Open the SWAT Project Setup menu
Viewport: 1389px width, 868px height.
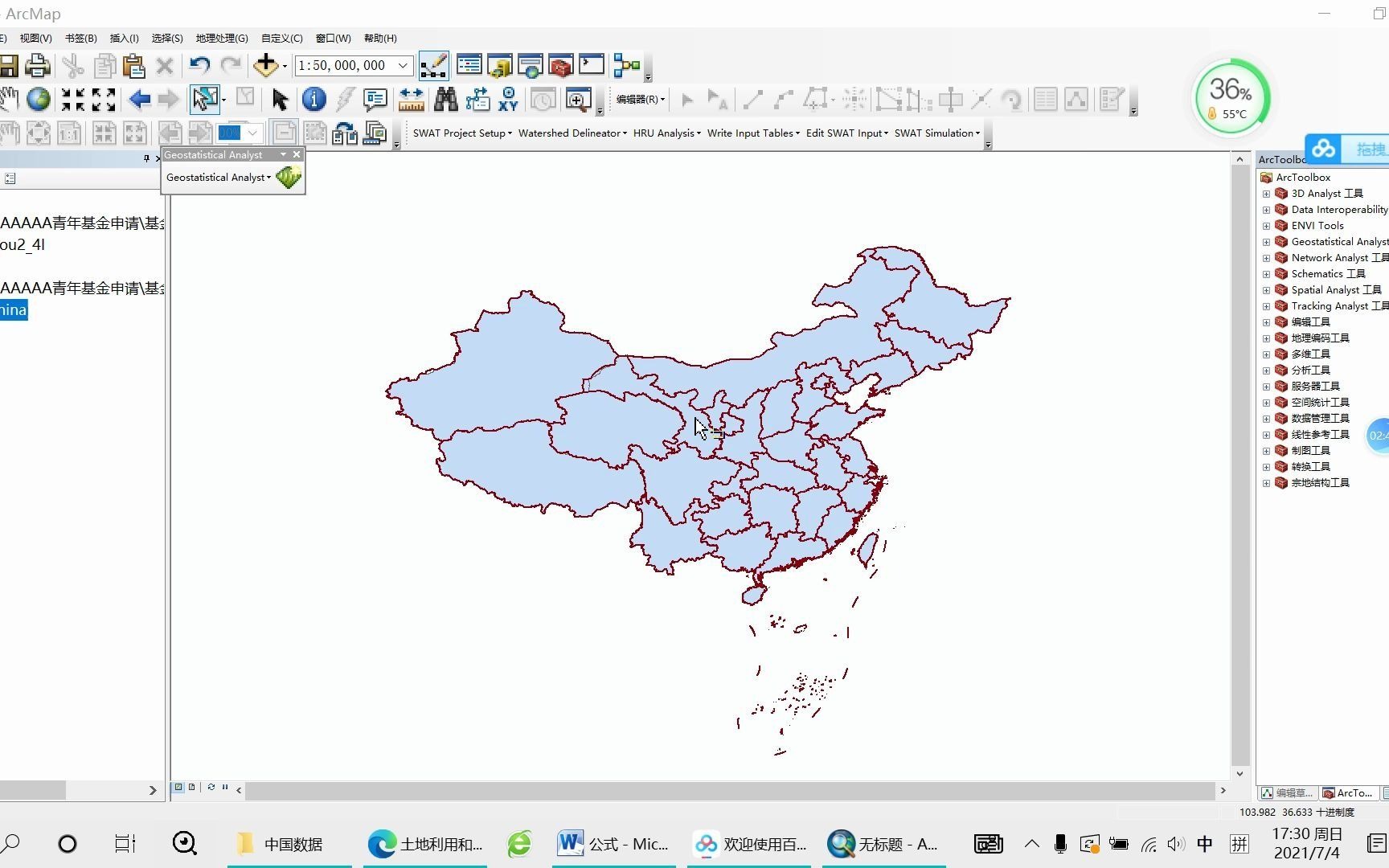pyautogui.click(x=461, y=133)
